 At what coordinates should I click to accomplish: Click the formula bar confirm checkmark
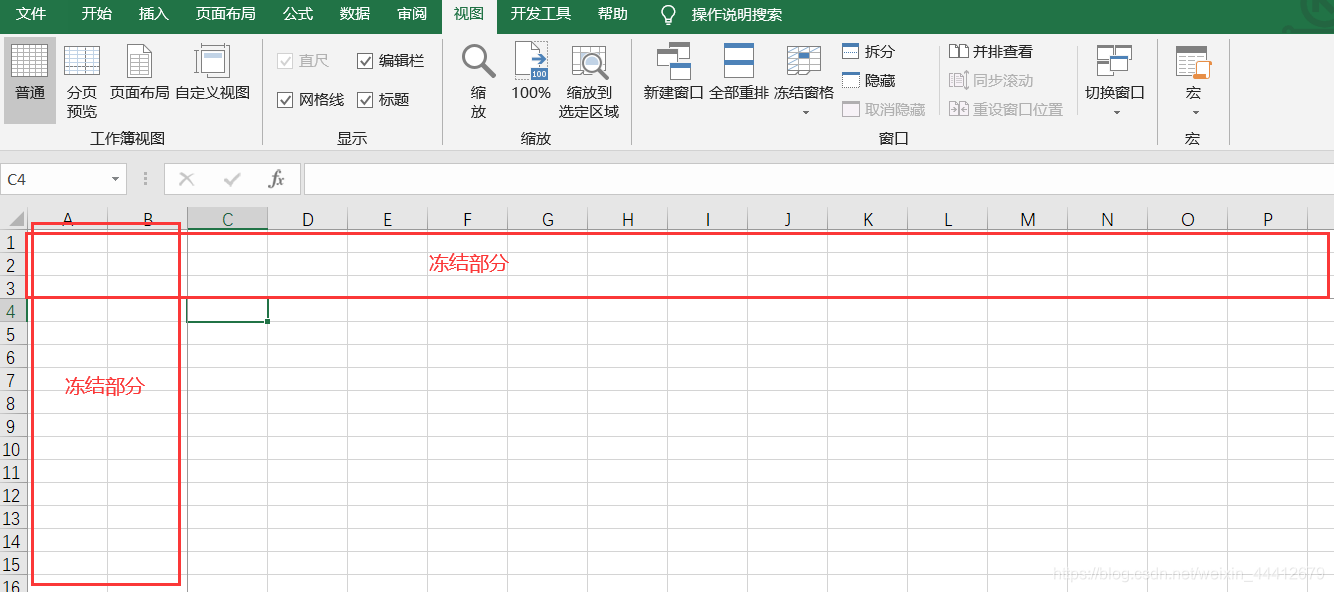click(232, 179)
